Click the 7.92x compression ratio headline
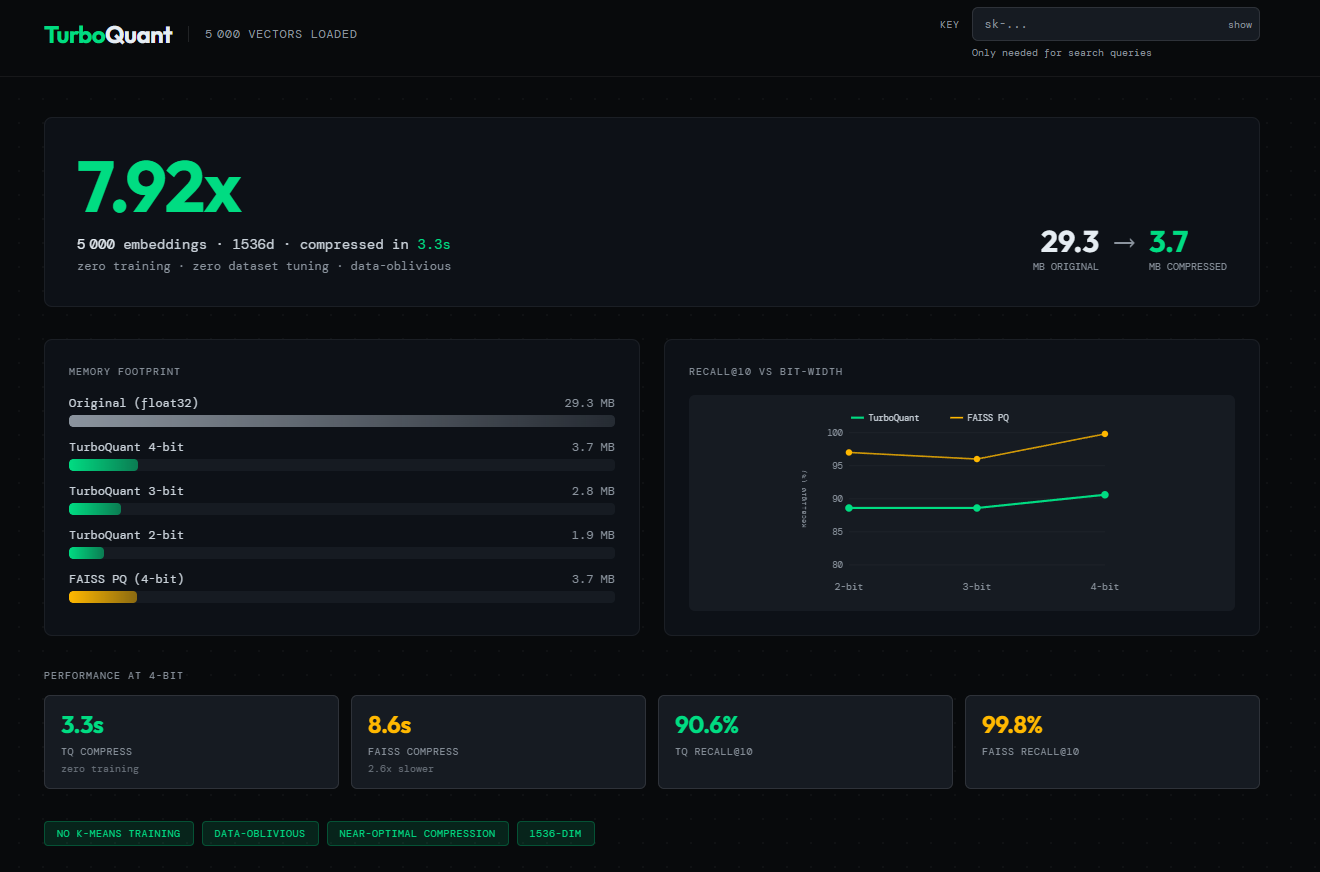This screenshot has height=872, width=1320. [159, 188]
